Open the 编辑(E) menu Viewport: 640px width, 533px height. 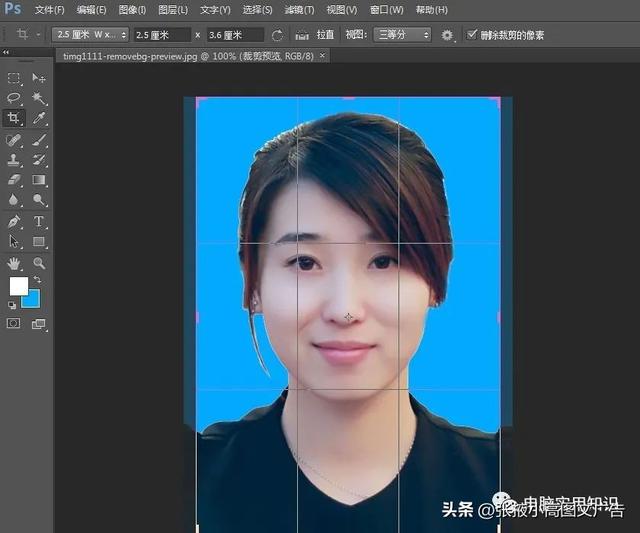click(x=91, y=10)
